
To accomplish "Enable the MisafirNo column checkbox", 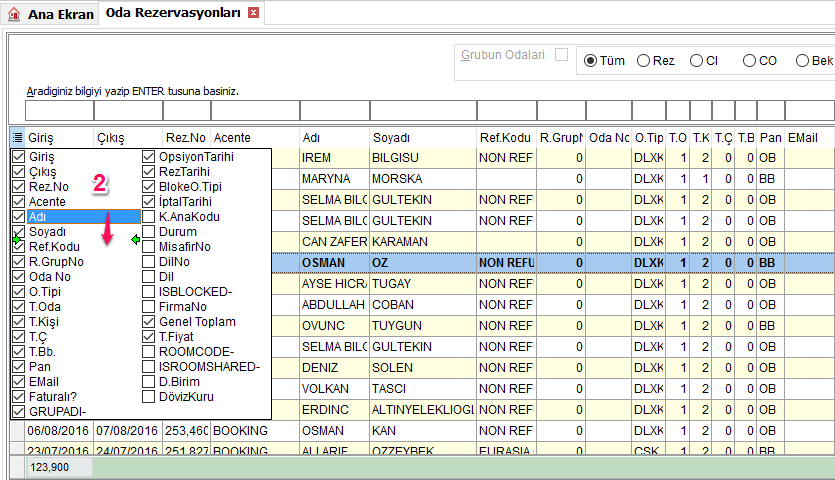I will [x=149, y=247].
